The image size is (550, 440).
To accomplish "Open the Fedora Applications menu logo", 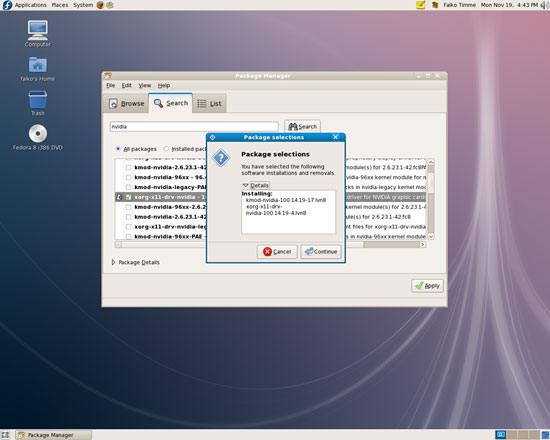I will pos(7,5).
